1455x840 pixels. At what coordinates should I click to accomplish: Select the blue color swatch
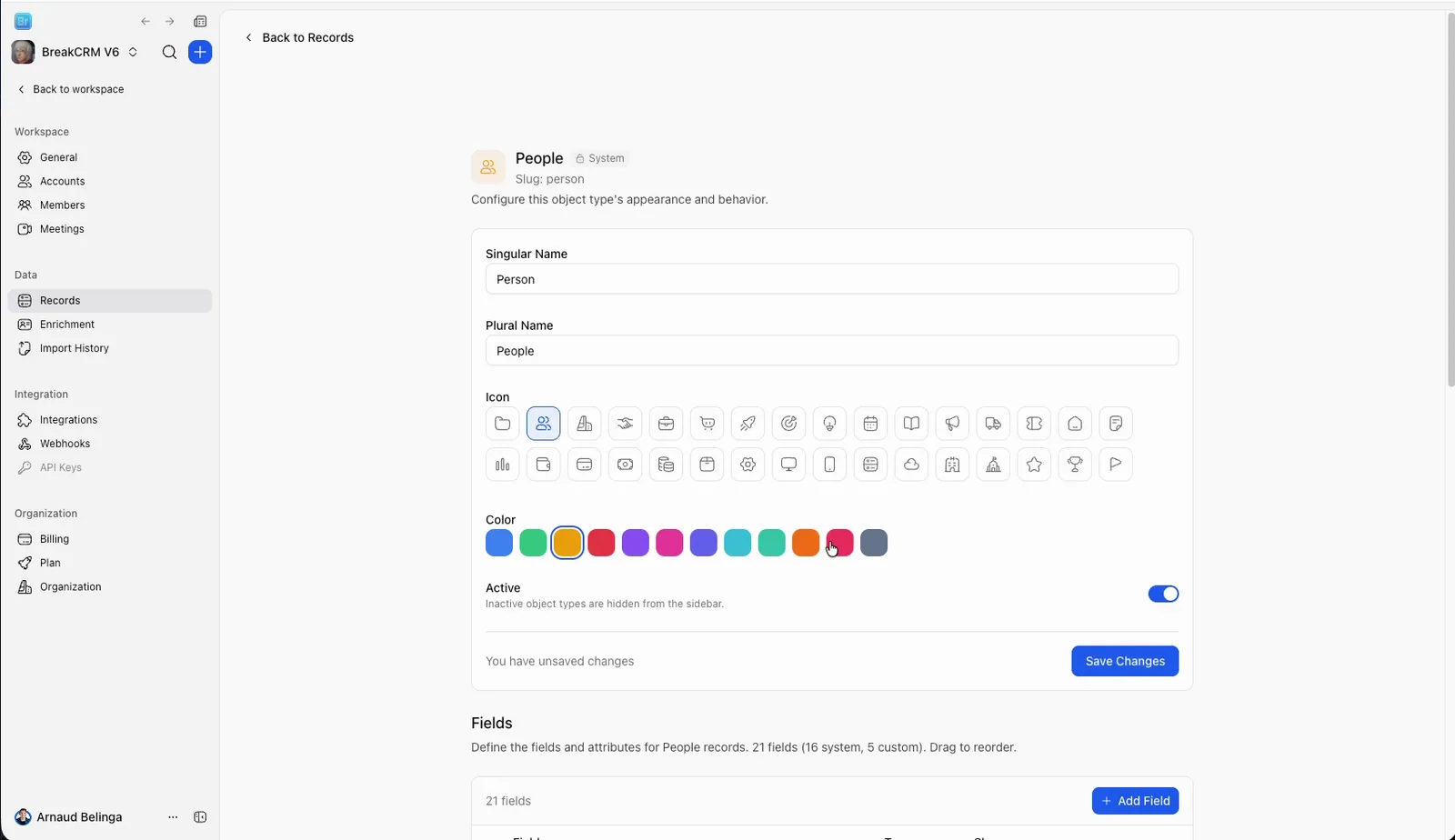pyautogui.click(x=499, y=543)
